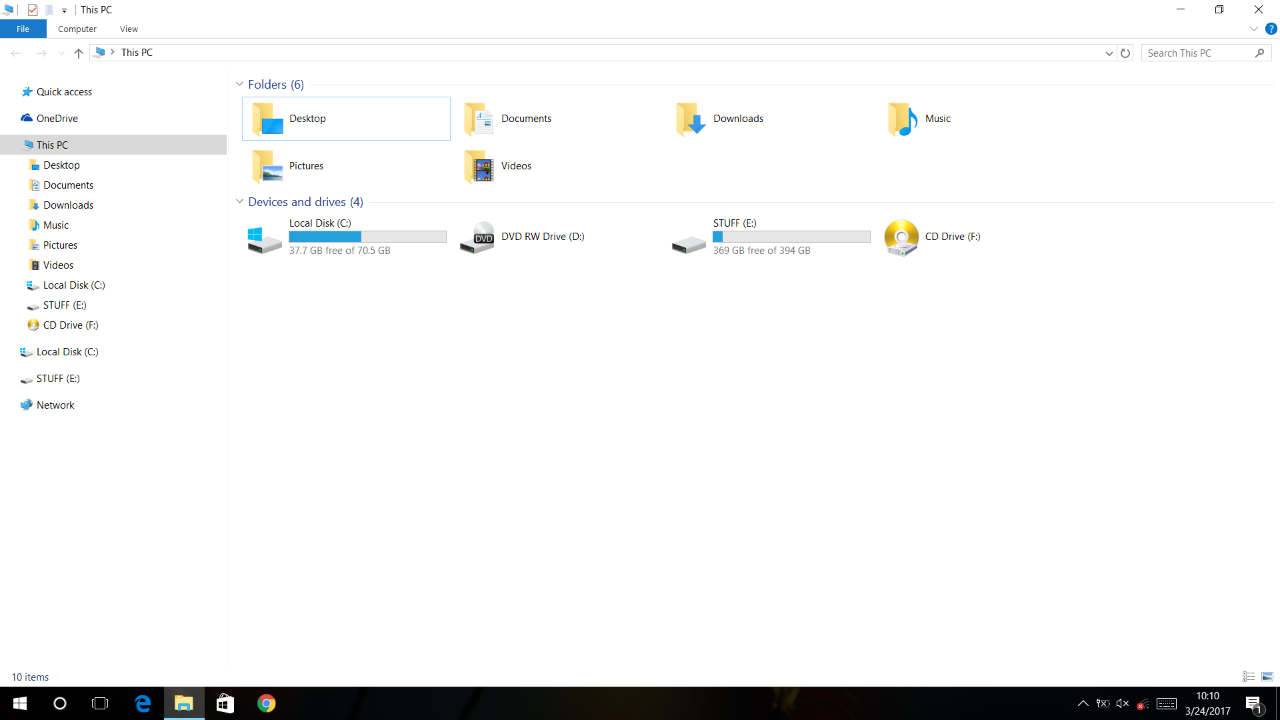Open DVD RW Drive (D:)
Screen dimensions: 1280x720
(x=477, y=237)
